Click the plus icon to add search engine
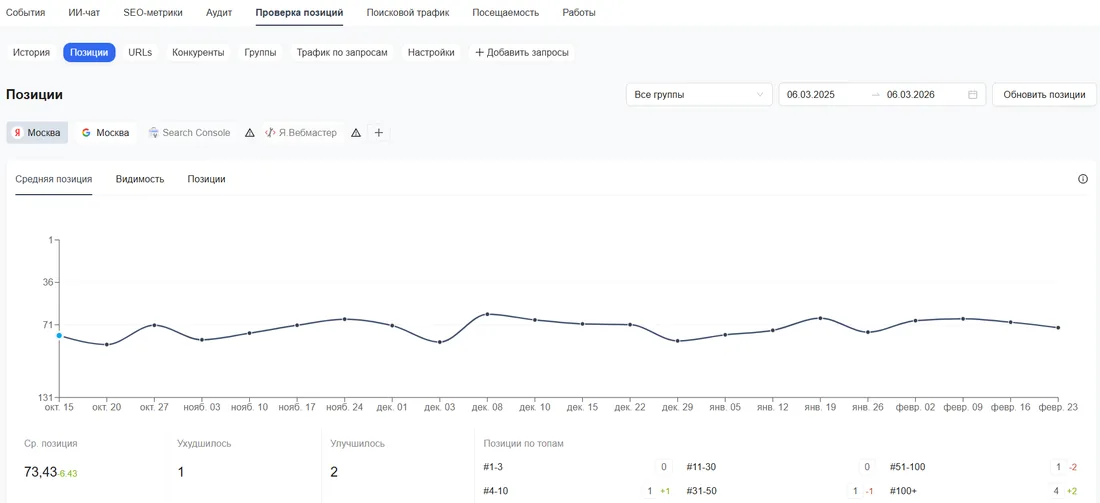Image resolution: width=1100 pixels, height=503 pixels. point(379,133)
